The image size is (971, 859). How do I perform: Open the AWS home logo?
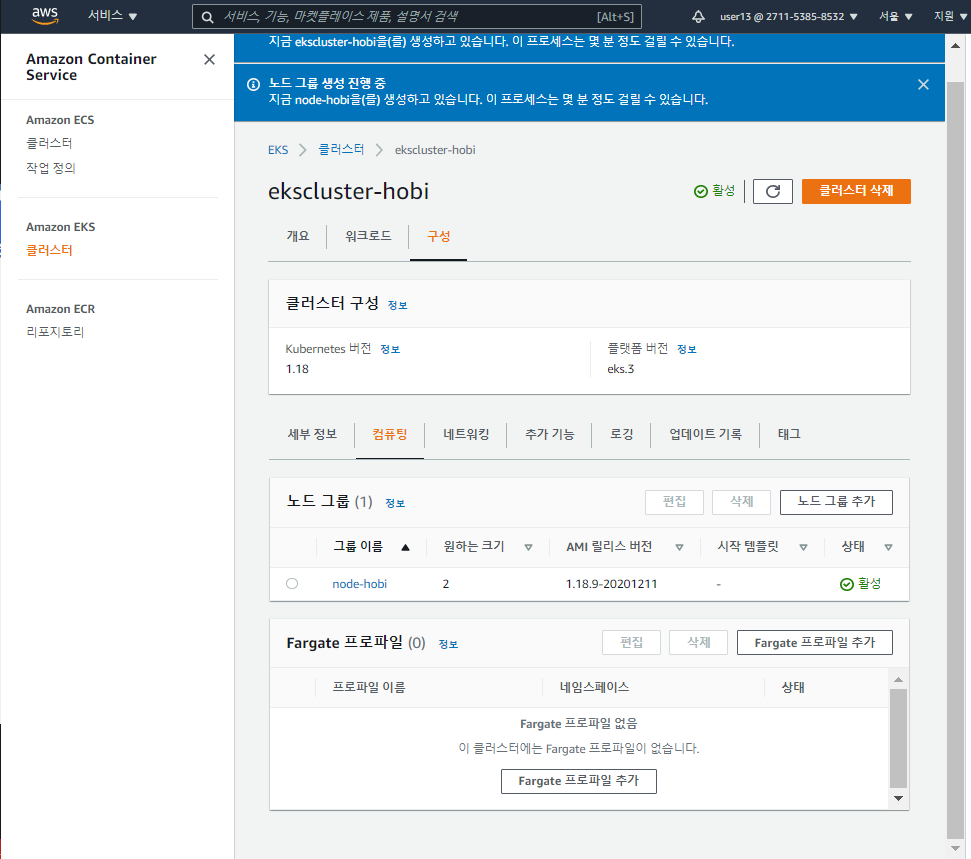point(45,16)
